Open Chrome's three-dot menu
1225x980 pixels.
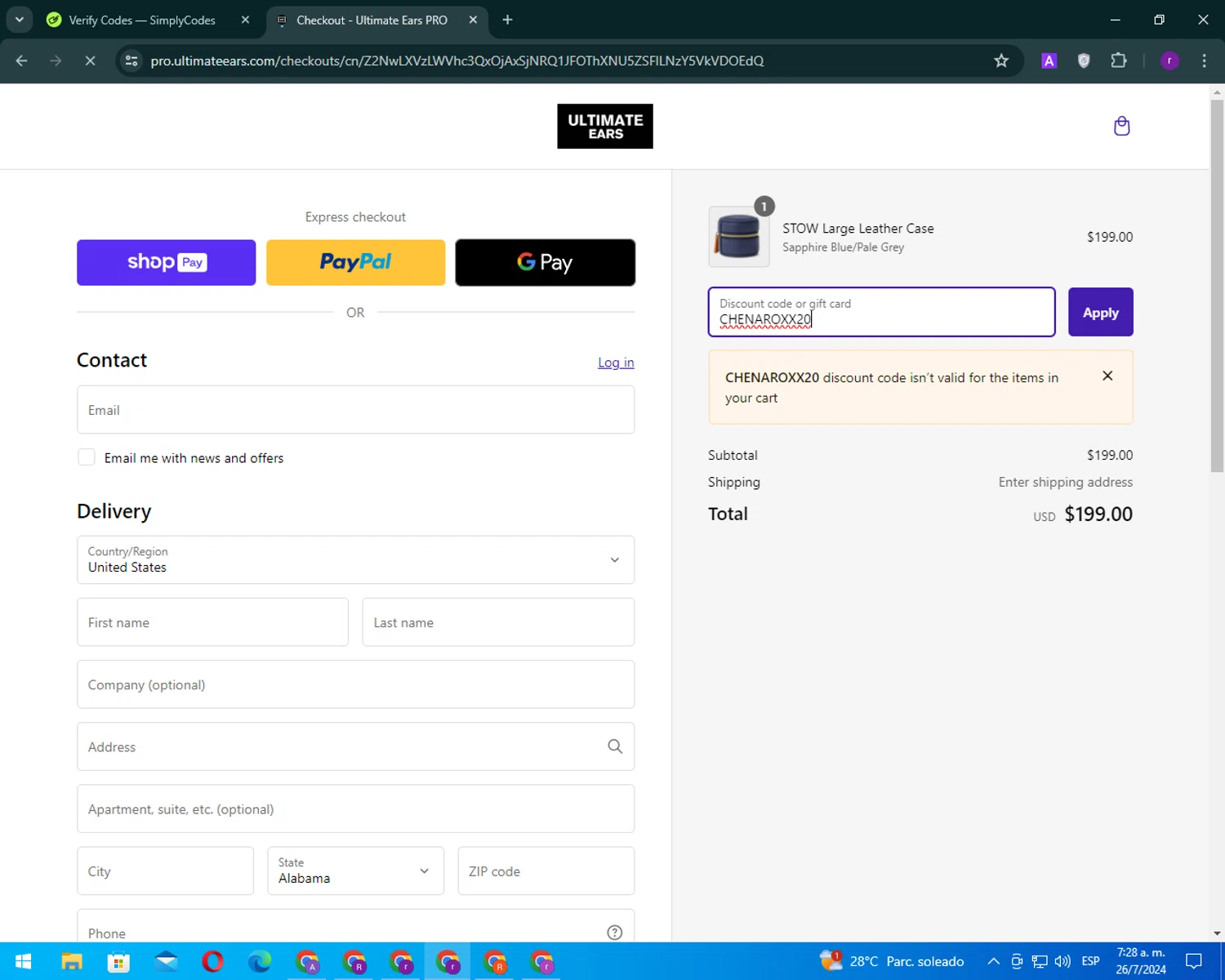click(x=1204, y=60)
